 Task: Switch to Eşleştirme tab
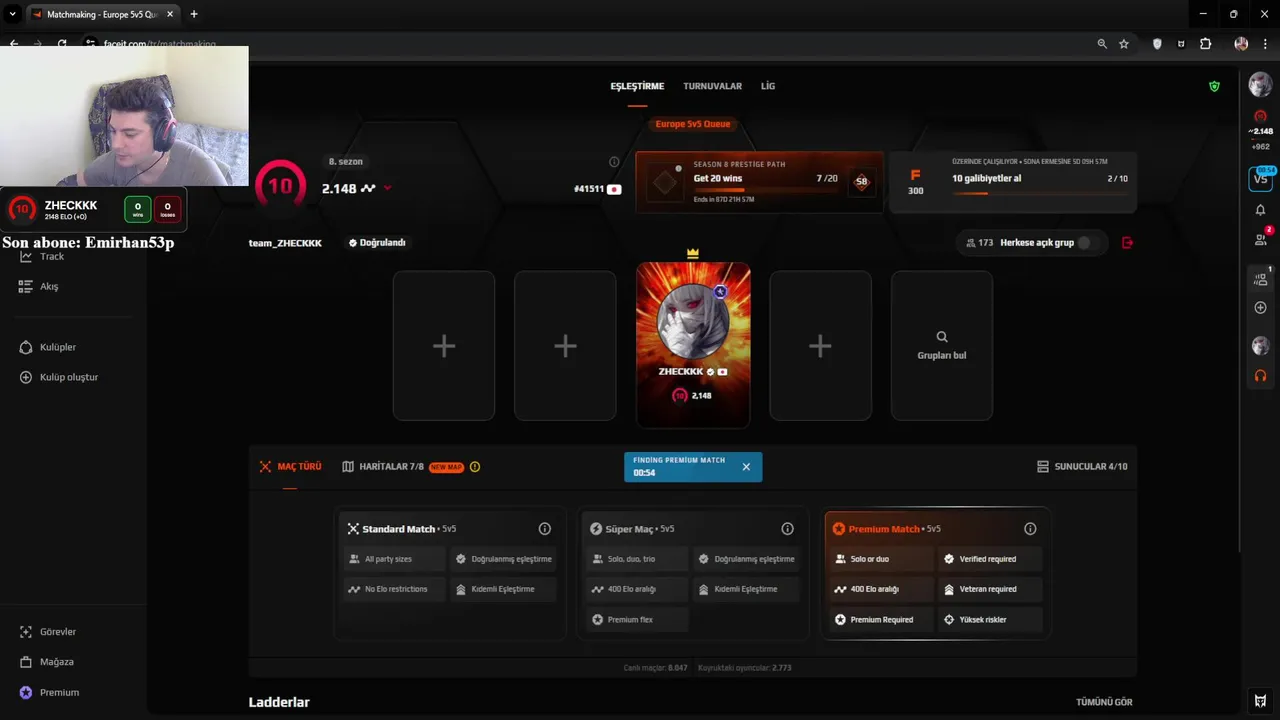(637, 86)
